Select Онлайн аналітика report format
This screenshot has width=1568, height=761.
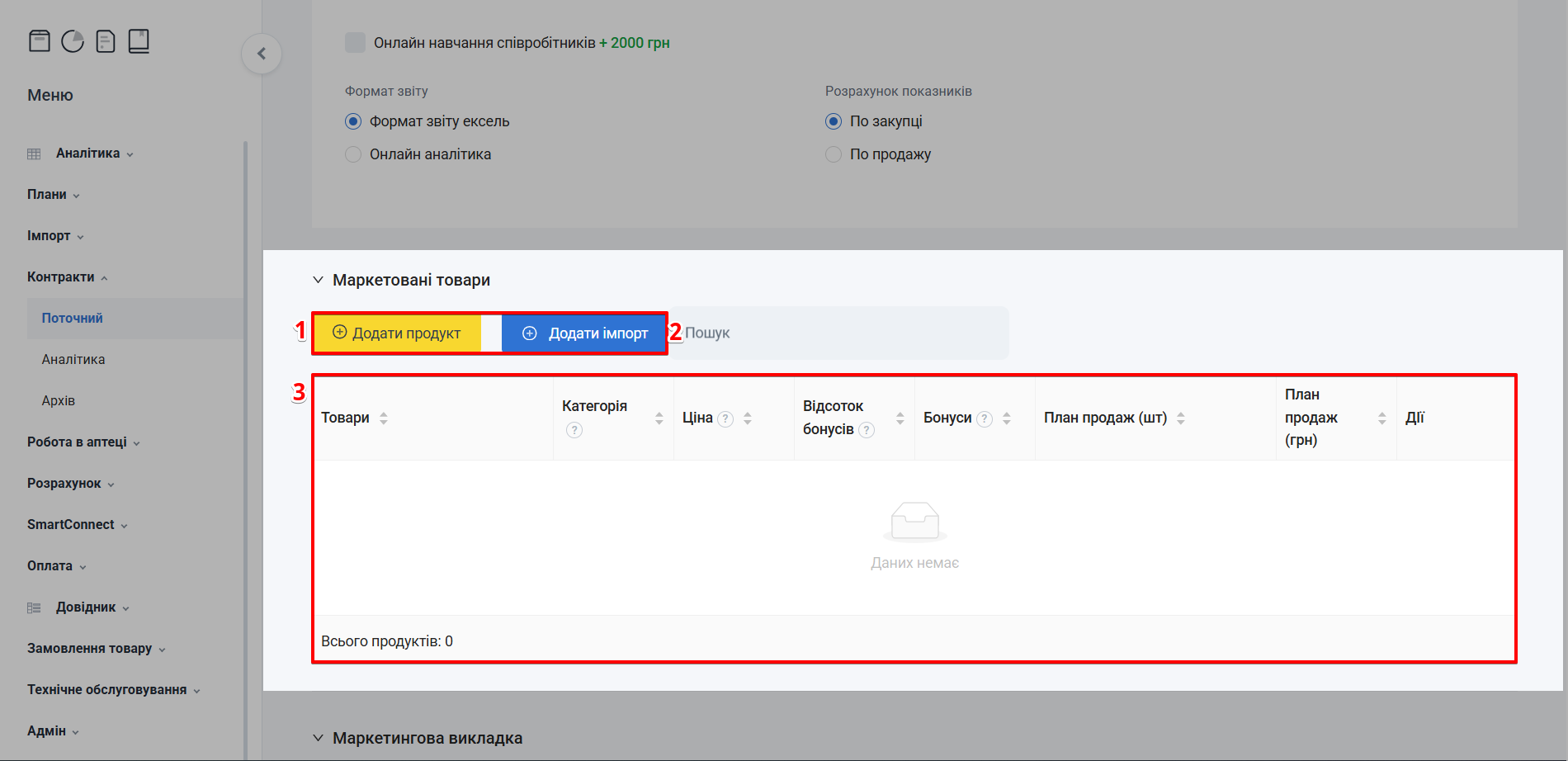tap(353, 154)
